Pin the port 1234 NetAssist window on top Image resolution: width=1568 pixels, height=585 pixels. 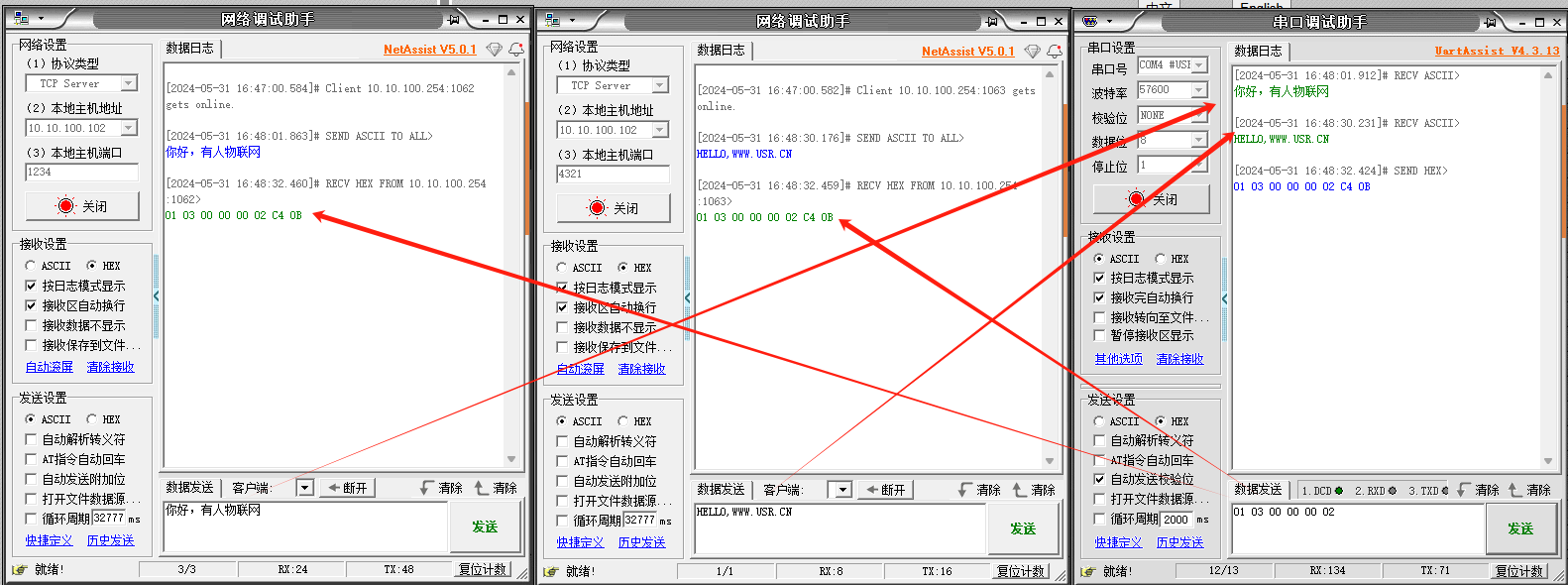coord(453,19)
